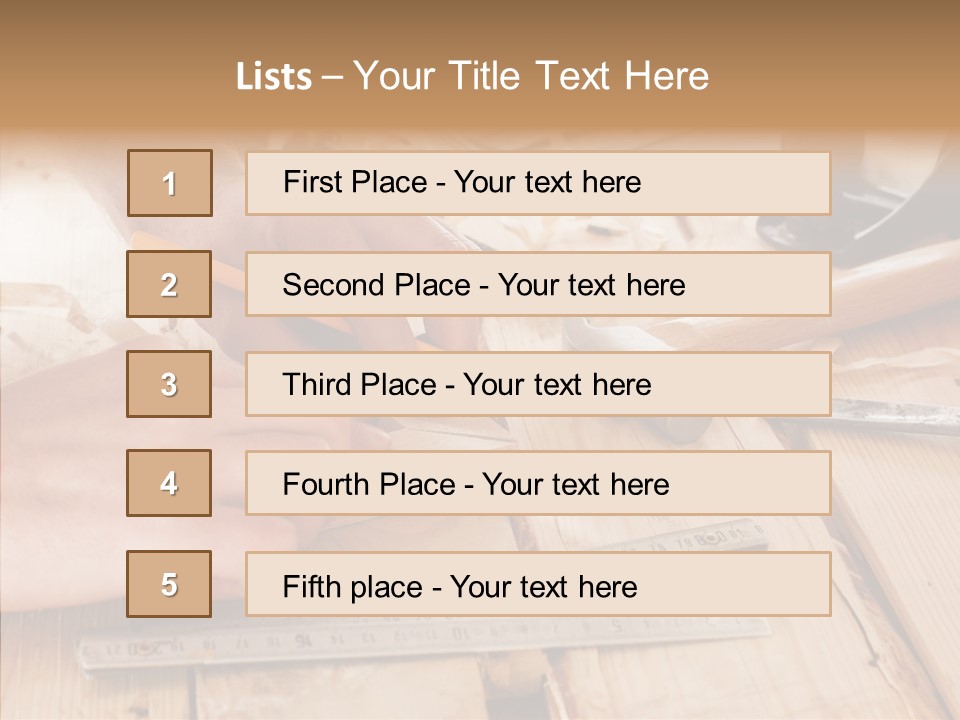Select the Fourth Place text box

(538, 484)
